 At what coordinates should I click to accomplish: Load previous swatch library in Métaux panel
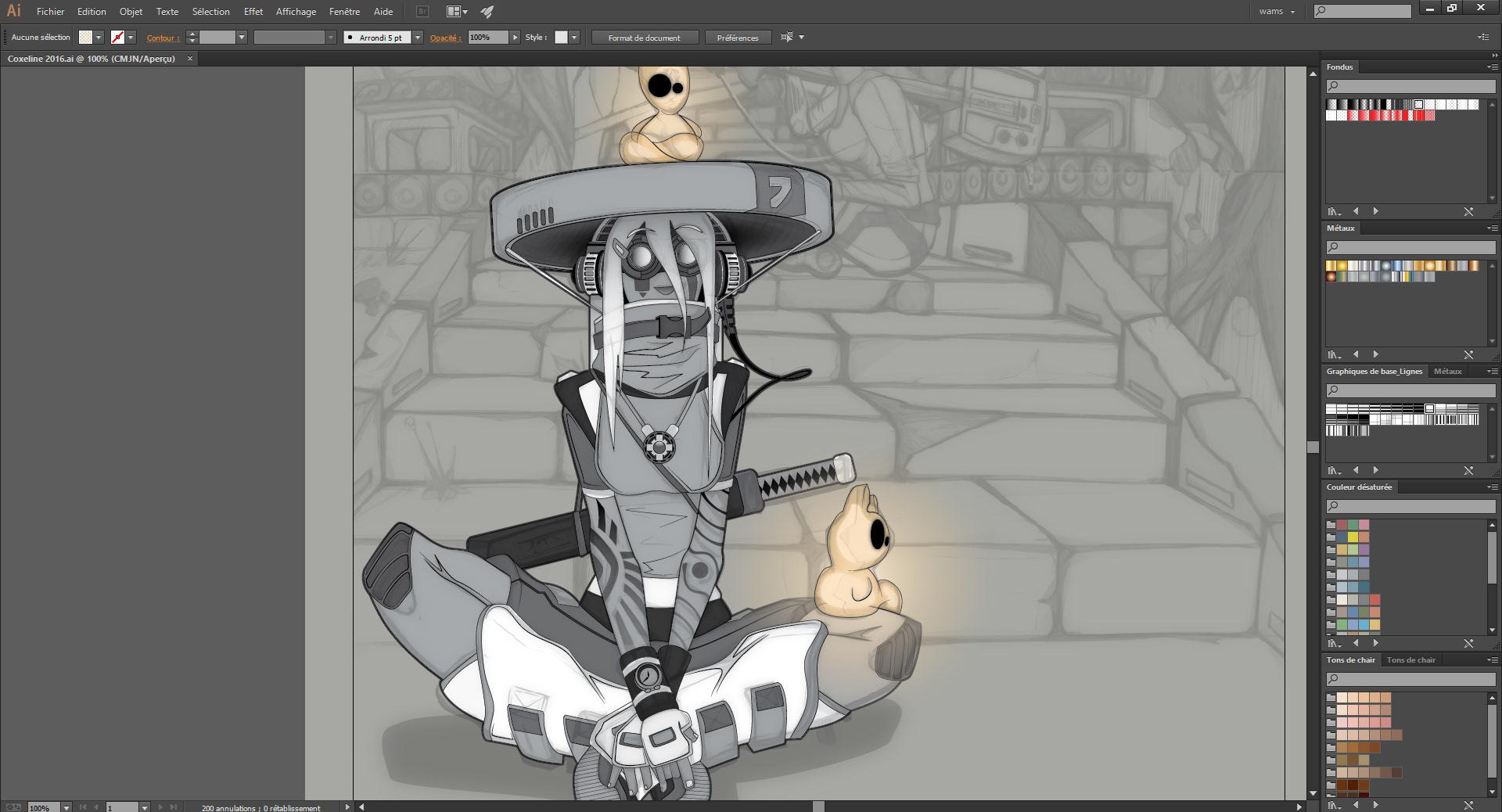(x=1356, y=354)
